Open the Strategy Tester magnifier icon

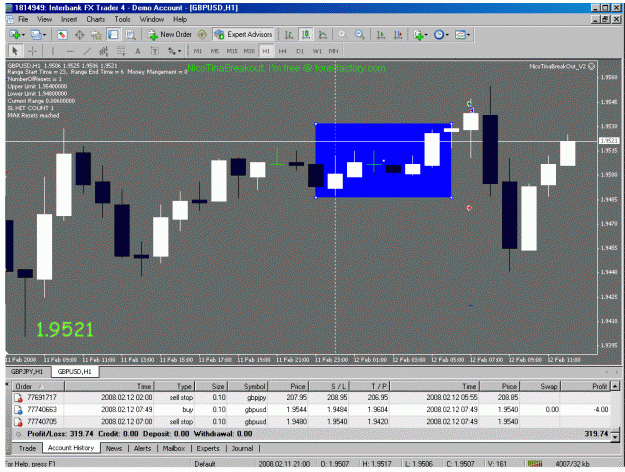(x=130, y=35)
